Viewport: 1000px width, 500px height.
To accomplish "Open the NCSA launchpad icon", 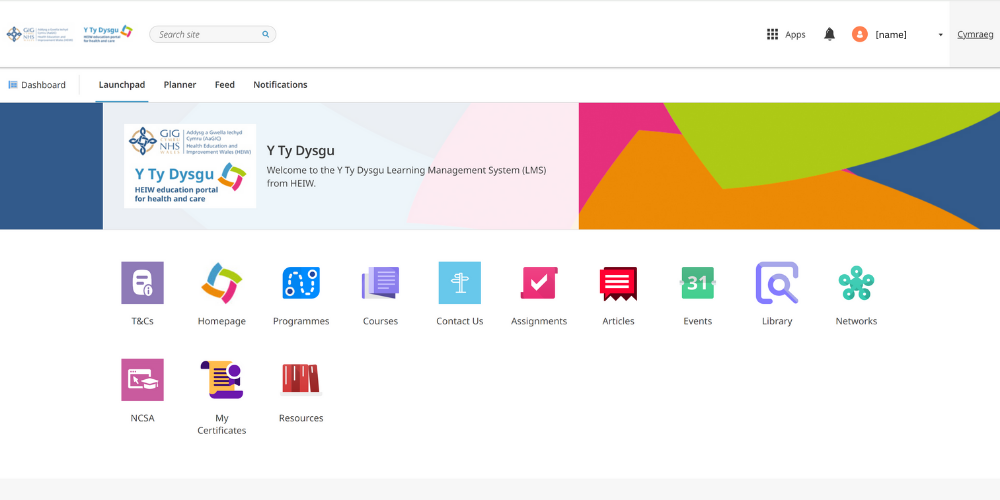I will coord(142,379).
